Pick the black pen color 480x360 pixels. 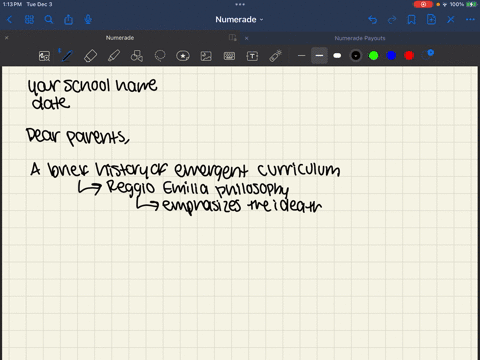tap(356, 56)
